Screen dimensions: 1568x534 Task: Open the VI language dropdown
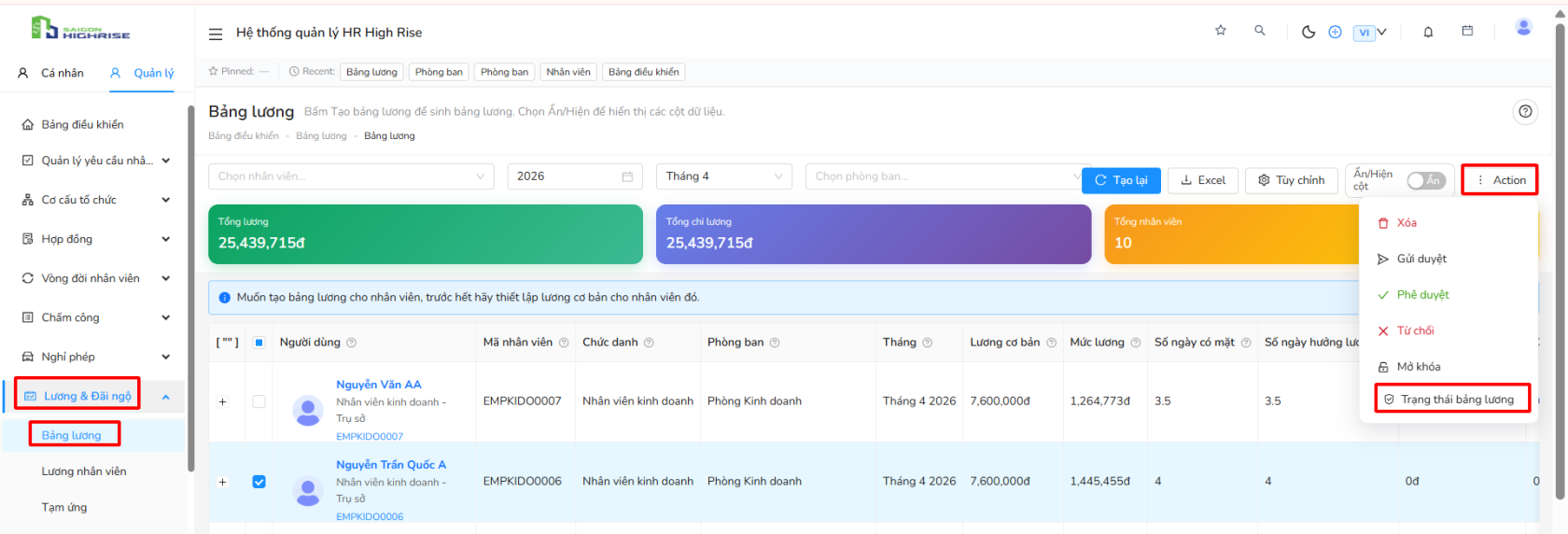[x=1370, y=32]
